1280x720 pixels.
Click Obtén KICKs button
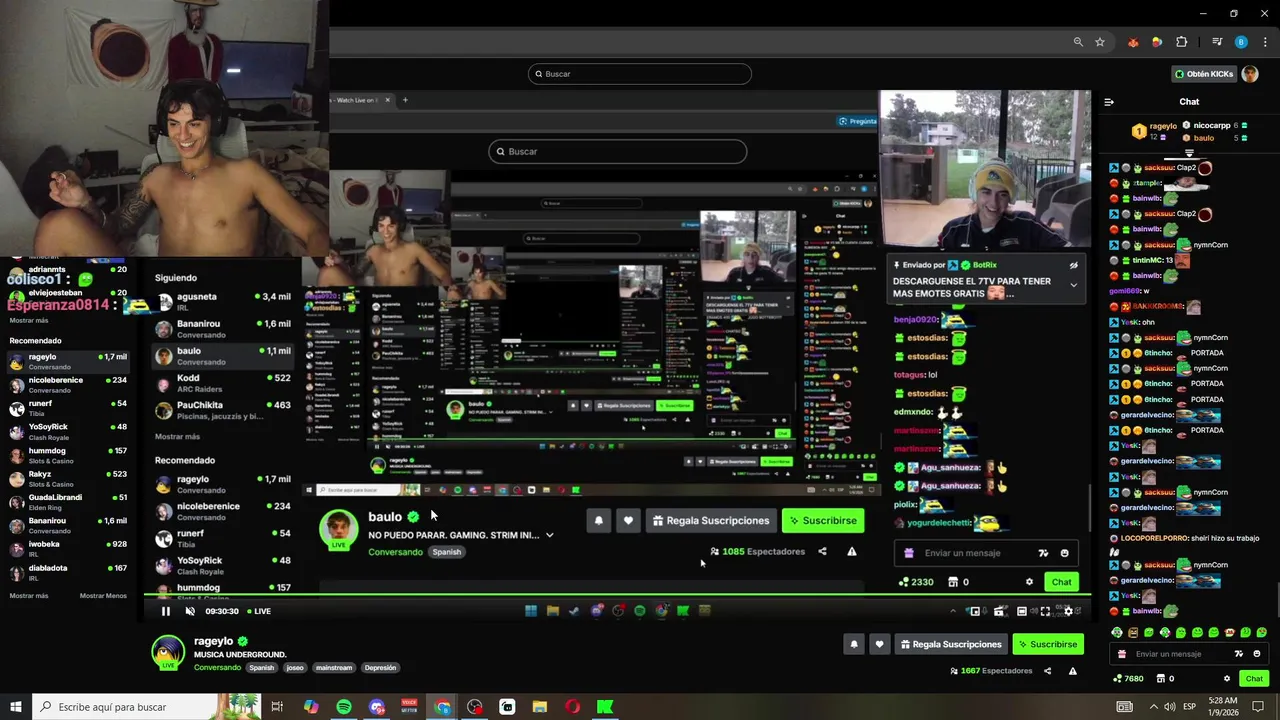pos(1204,74)
